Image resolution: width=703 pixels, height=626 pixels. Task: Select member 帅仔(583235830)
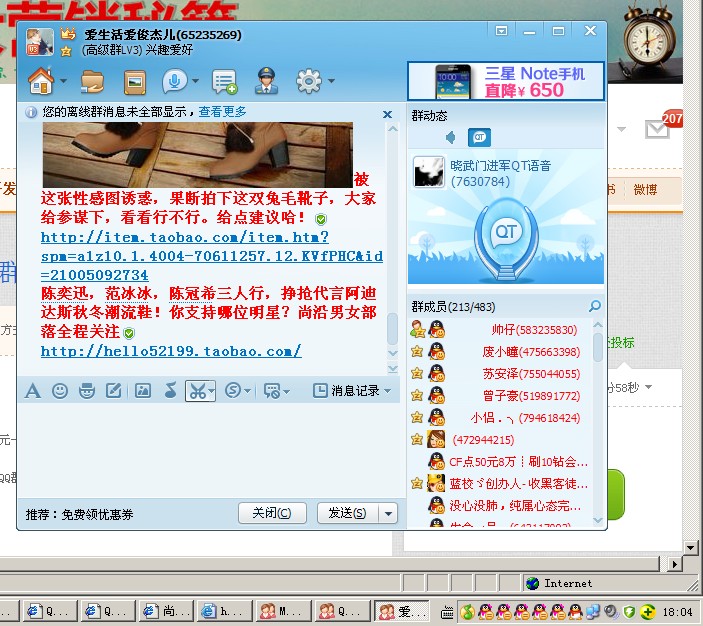(x=500, y=330)
